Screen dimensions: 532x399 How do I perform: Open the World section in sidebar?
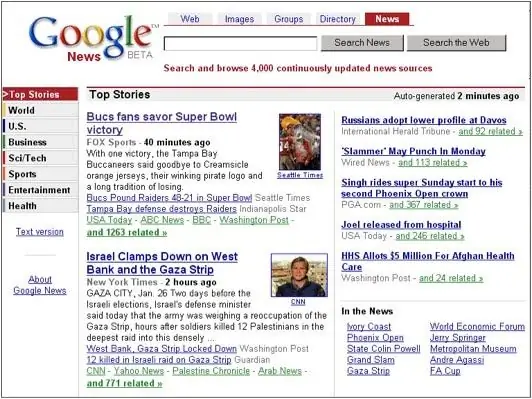pos(40,110)
